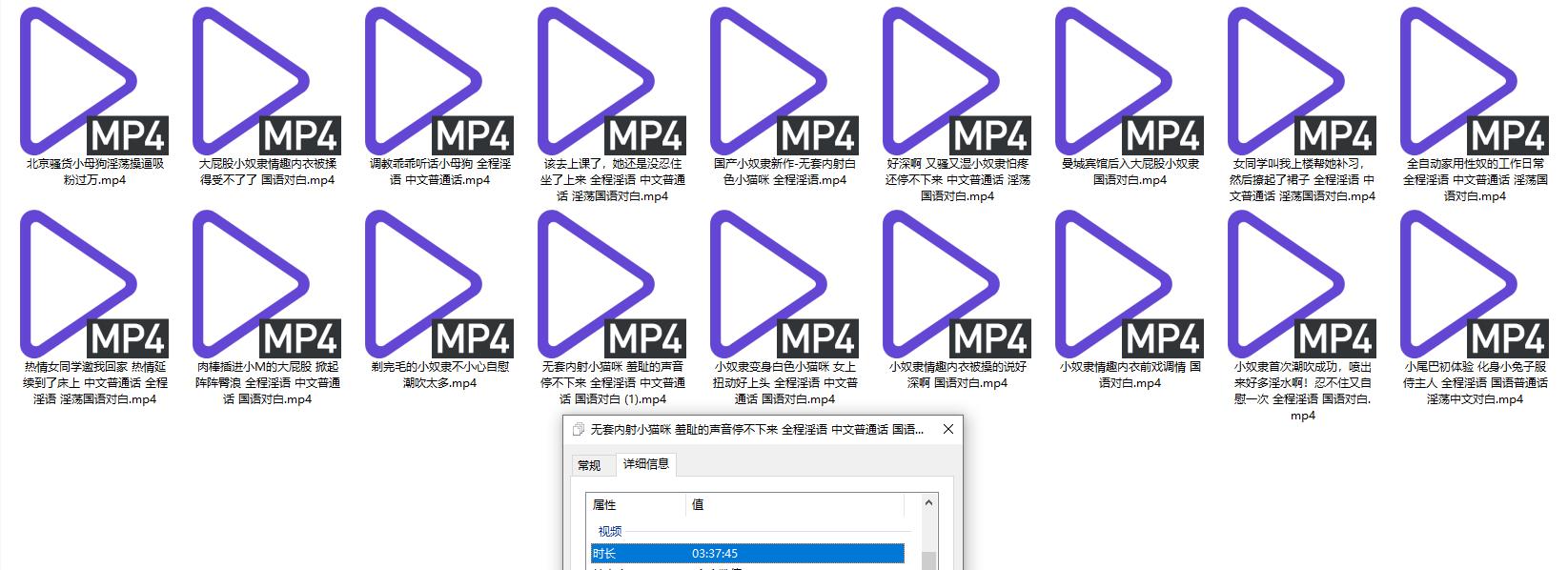This screenshot has height=570, width=1568.
Task: Select the MP4 icon above 得受不了了 国语对白.mp4
Action: coord(267,80)
